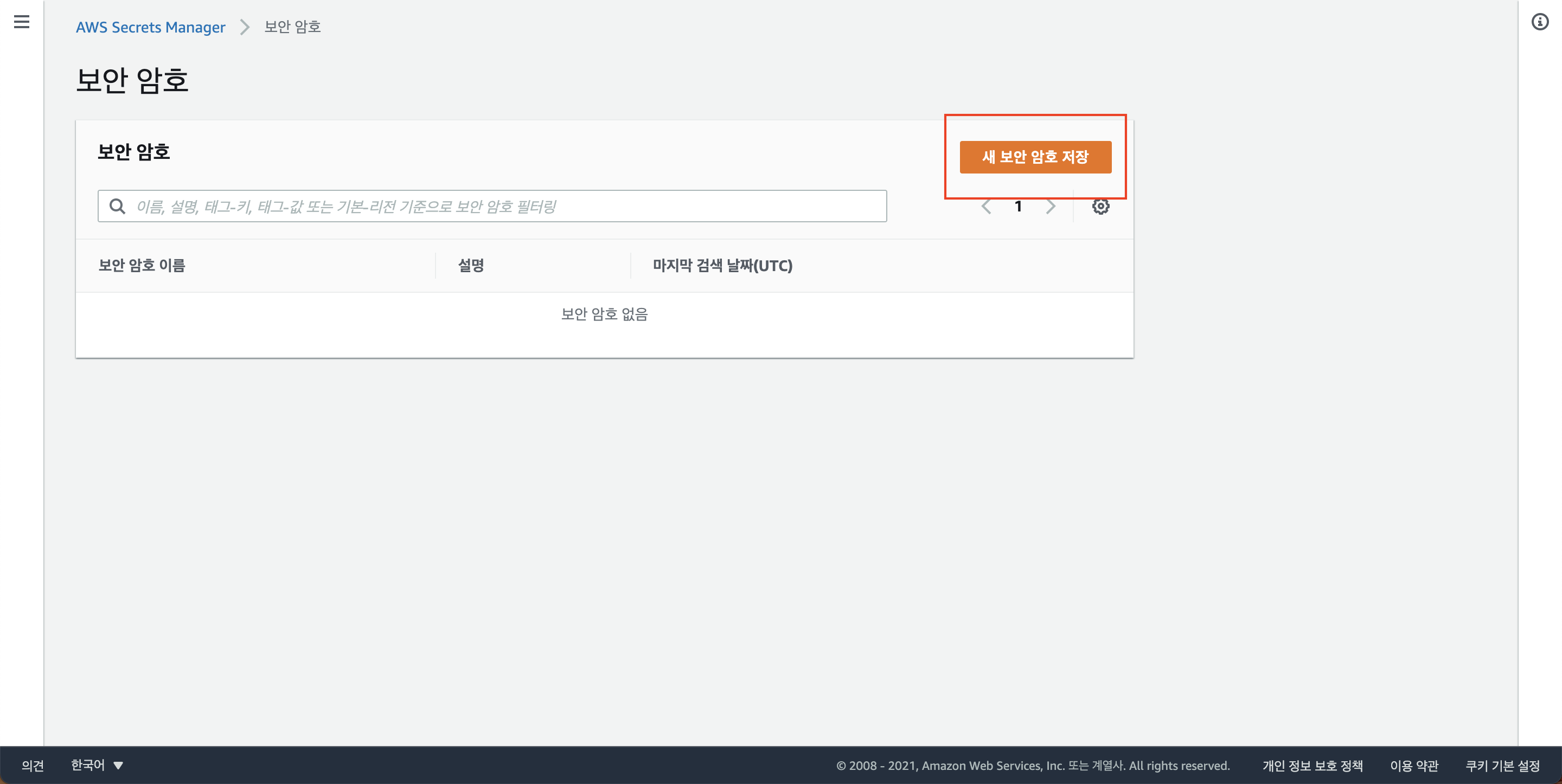Go to previous page arrow

(986, 207)
